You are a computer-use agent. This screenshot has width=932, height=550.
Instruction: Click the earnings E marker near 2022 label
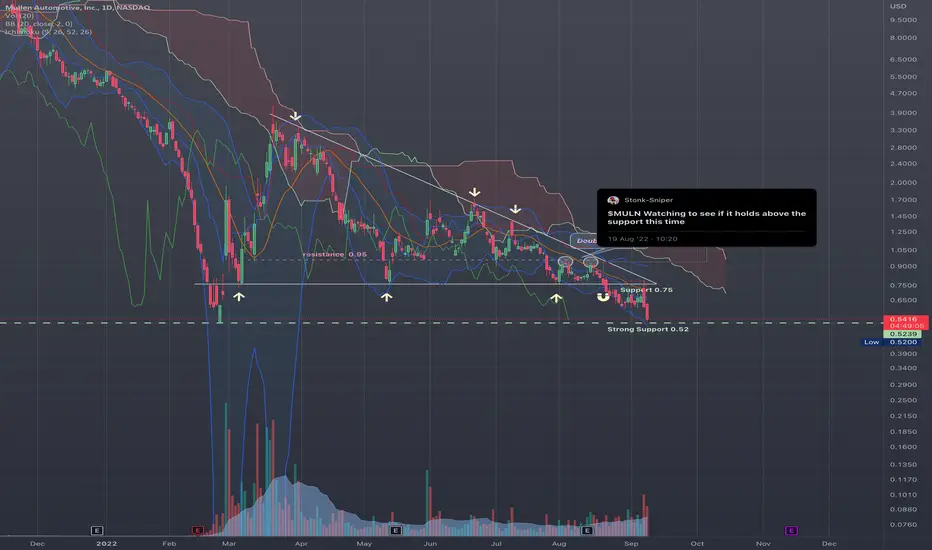pos(97,530)
